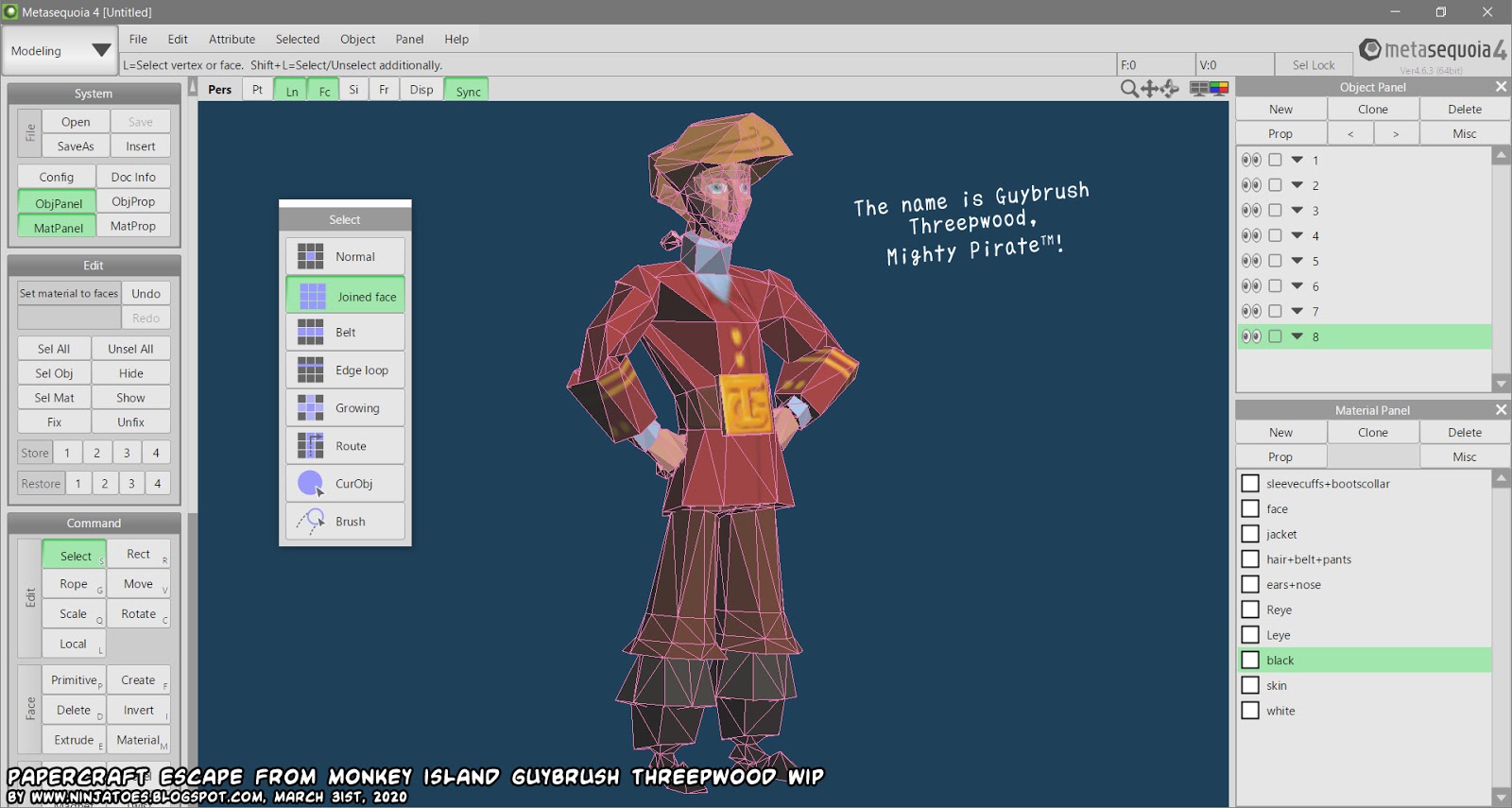Open the Object menu
Viewport: 1512px width, 808px height.
pyautogui.click(x=357, y=39)
